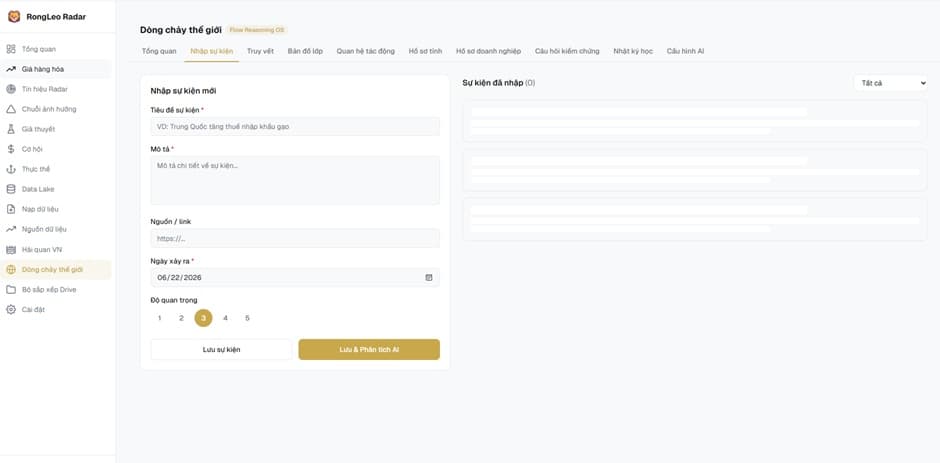Click Nguồn dữ liệu trend icon
Viewport: 940px width, 463px height.
[11, 229]
